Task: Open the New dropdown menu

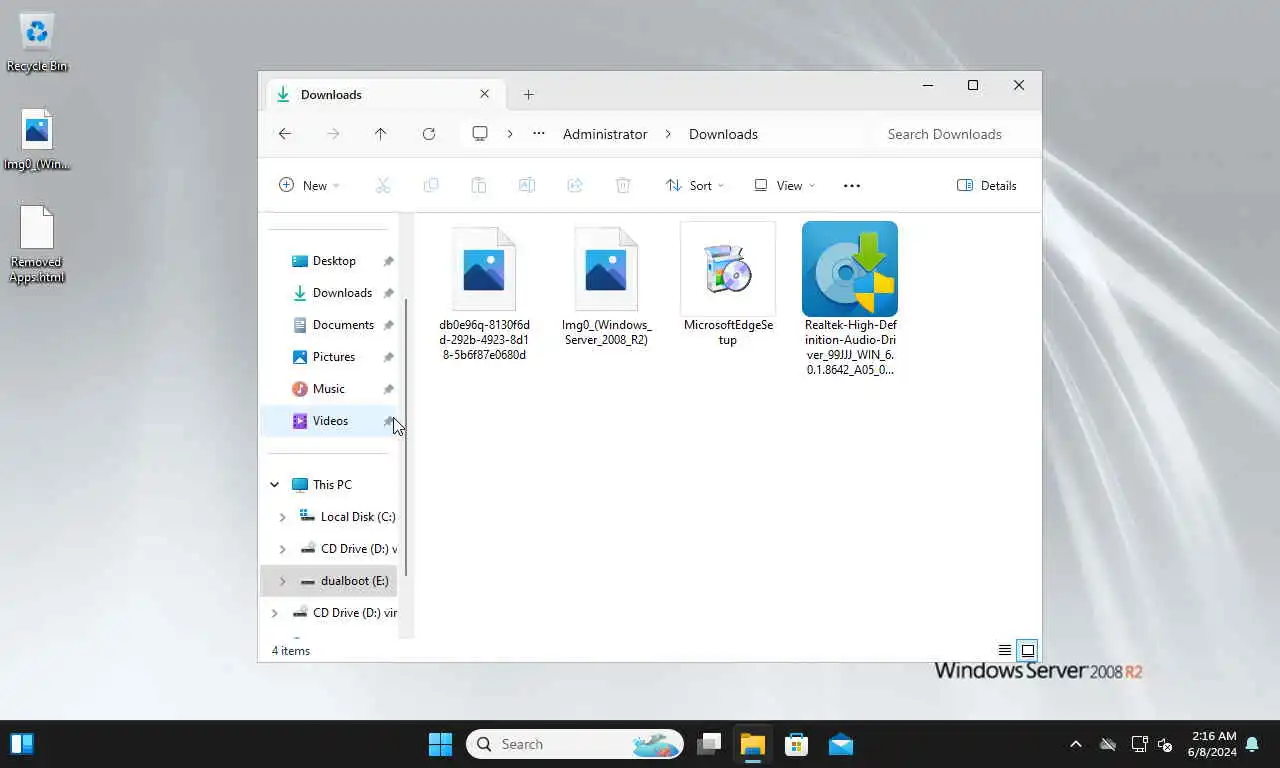Action: [309, 185]
